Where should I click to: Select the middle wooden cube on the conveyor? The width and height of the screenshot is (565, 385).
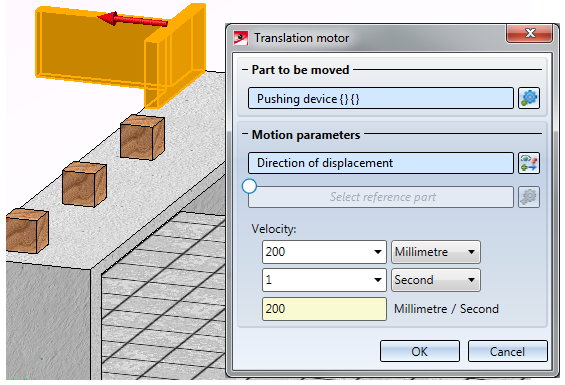coord(84,184)
